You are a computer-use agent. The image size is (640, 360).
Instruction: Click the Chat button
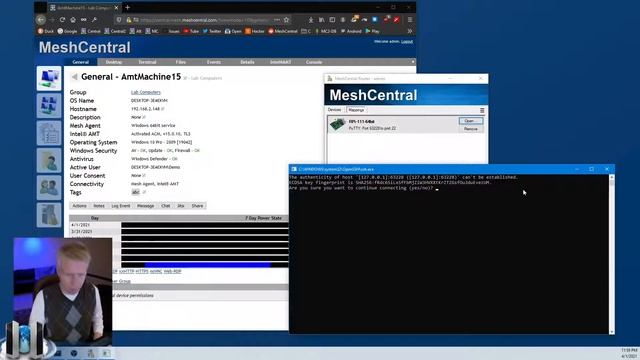coord(166,206)
